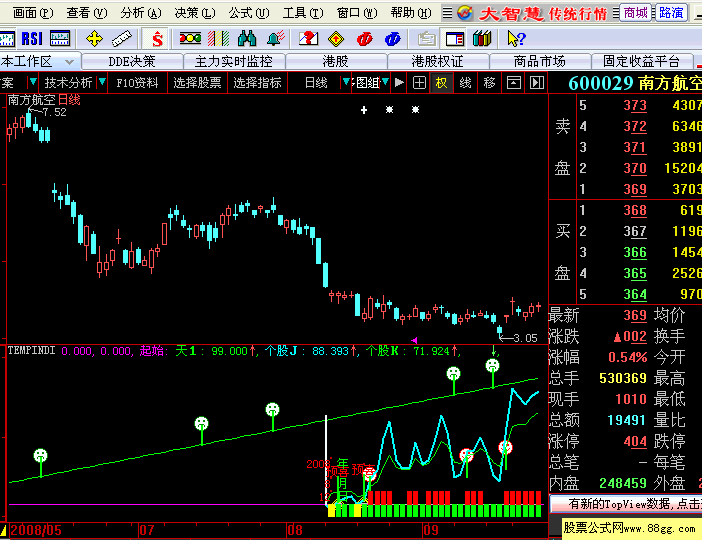Click the RSI indicator toolbar icon
702x540 pixels.
pos(32,39)
